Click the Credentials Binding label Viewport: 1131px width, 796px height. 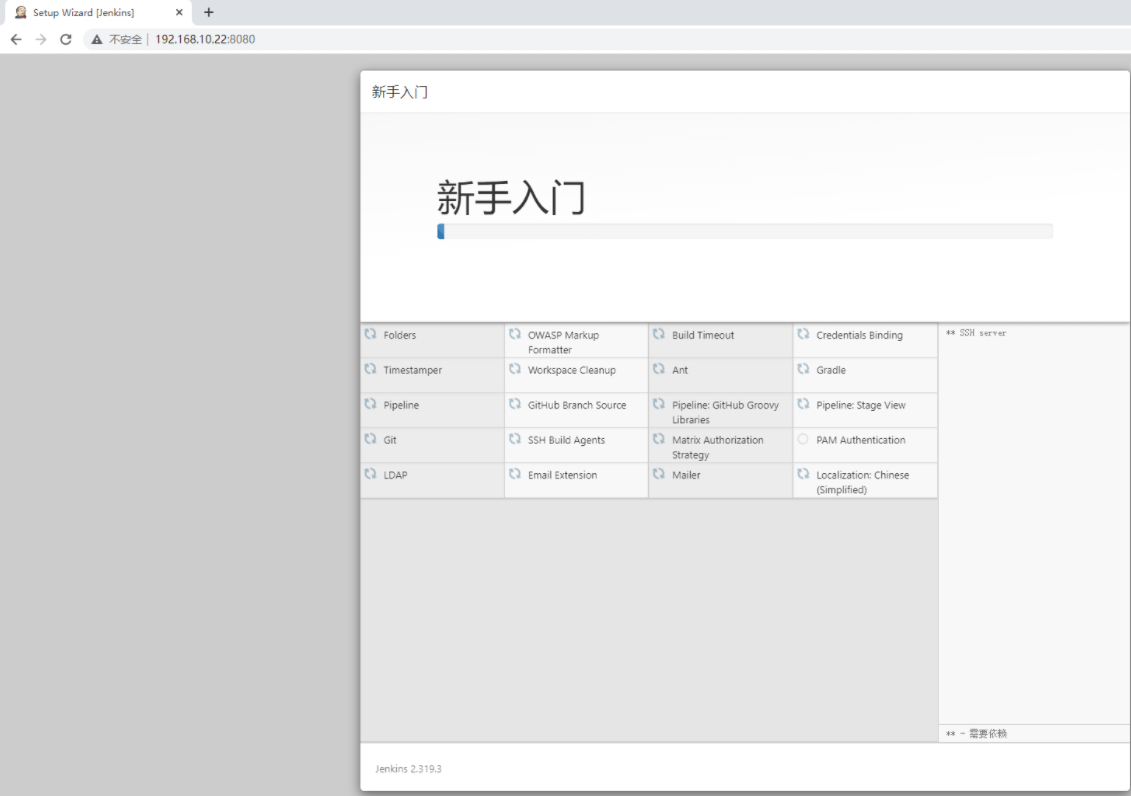(859, 335)
